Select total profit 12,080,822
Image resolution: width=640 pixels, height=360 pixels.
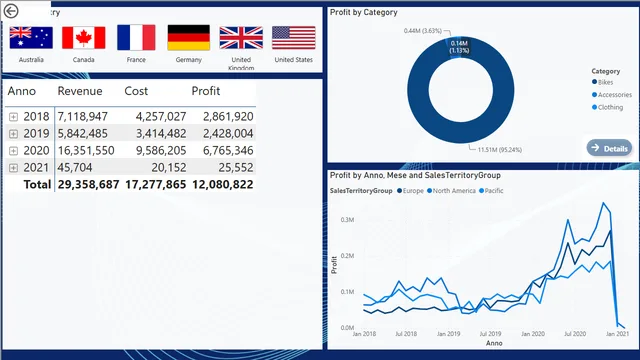(x=222, y=184)
